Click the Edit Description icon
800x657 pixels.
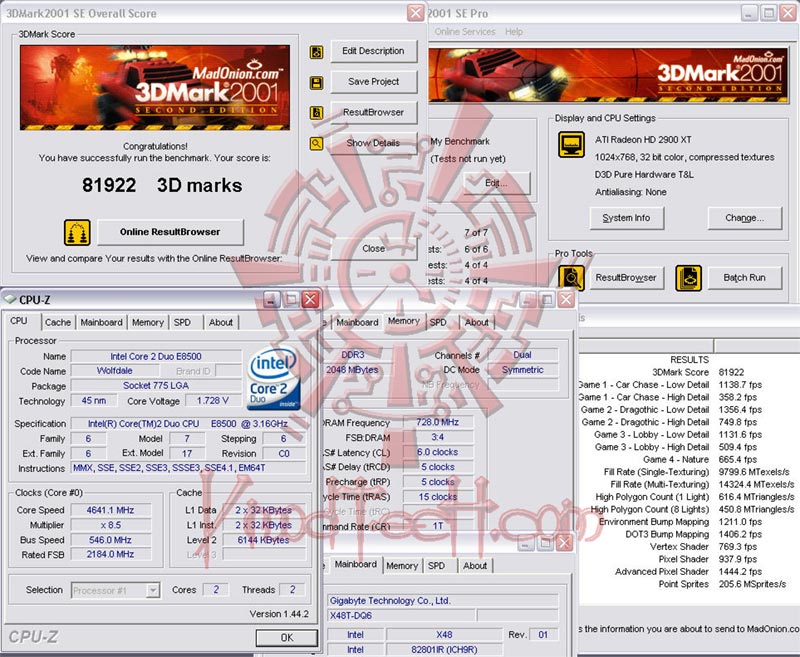tap(316, 52)
